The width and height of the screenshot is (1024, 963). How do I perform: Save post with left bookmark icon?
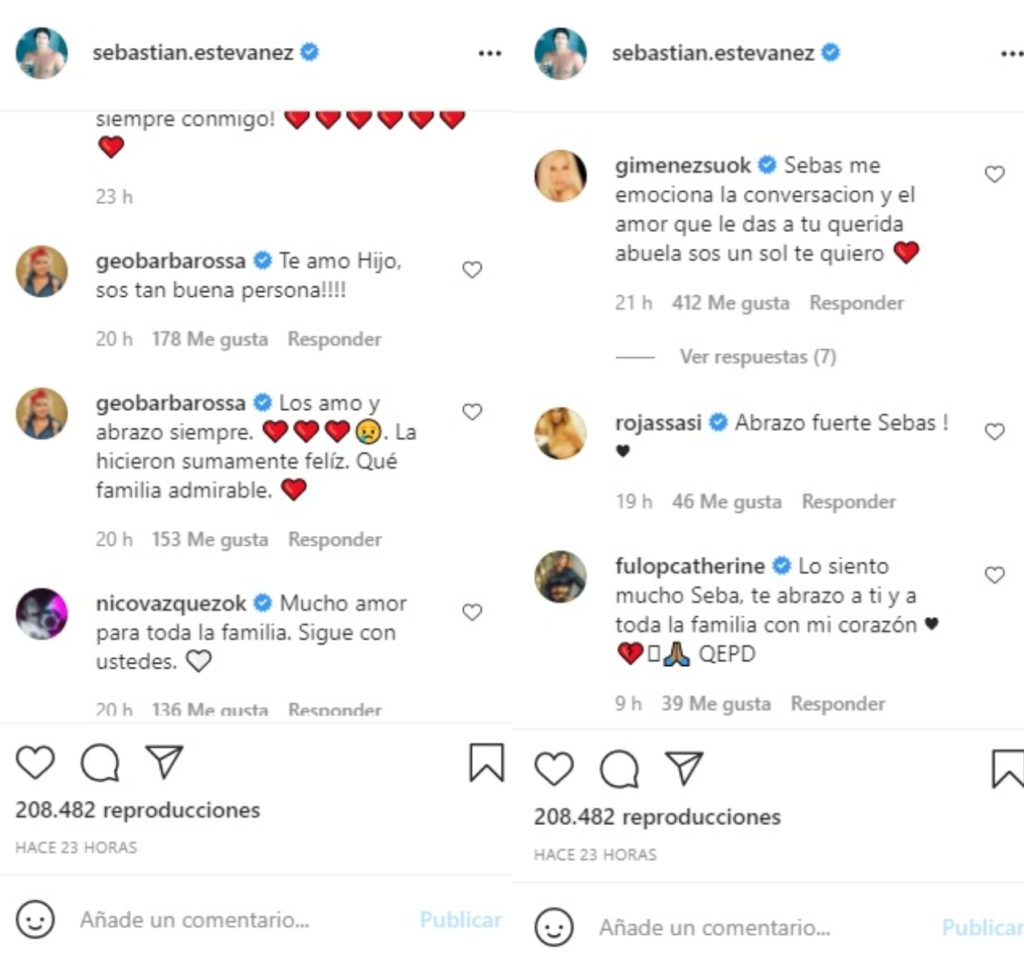pyautogui.click(x=486, y=763)
